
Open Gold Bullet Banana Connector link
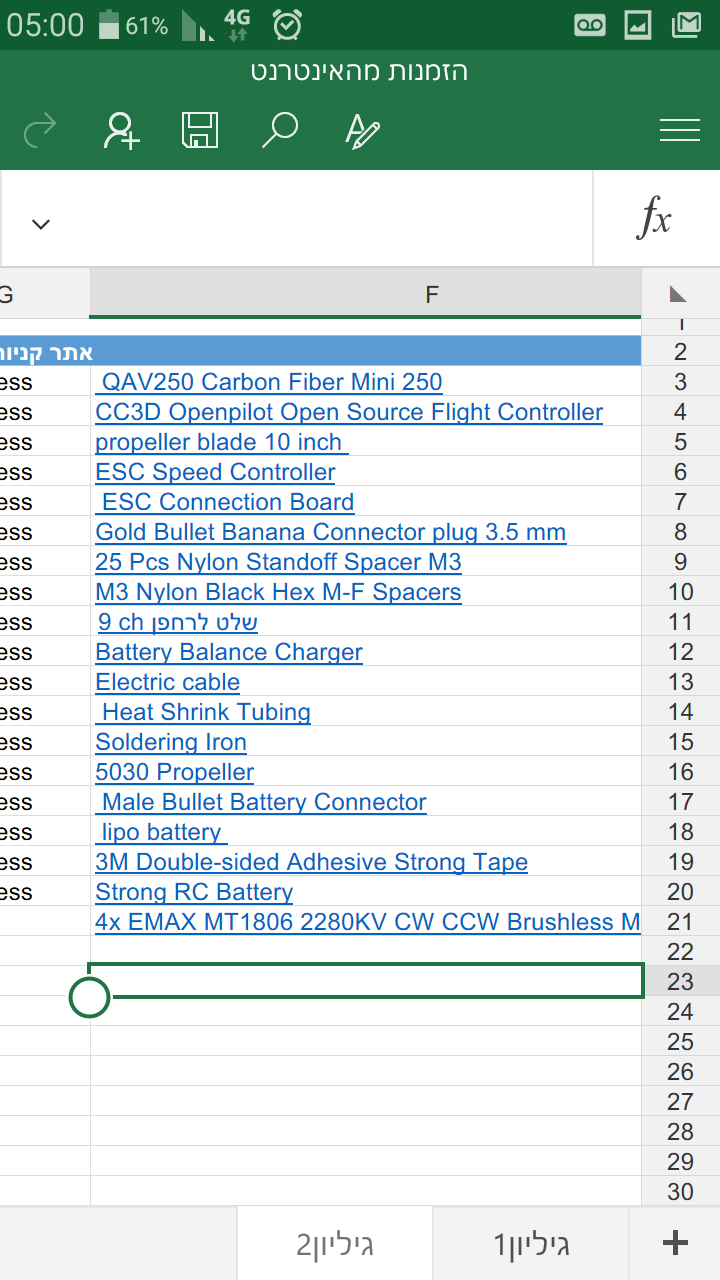[331, 532]
